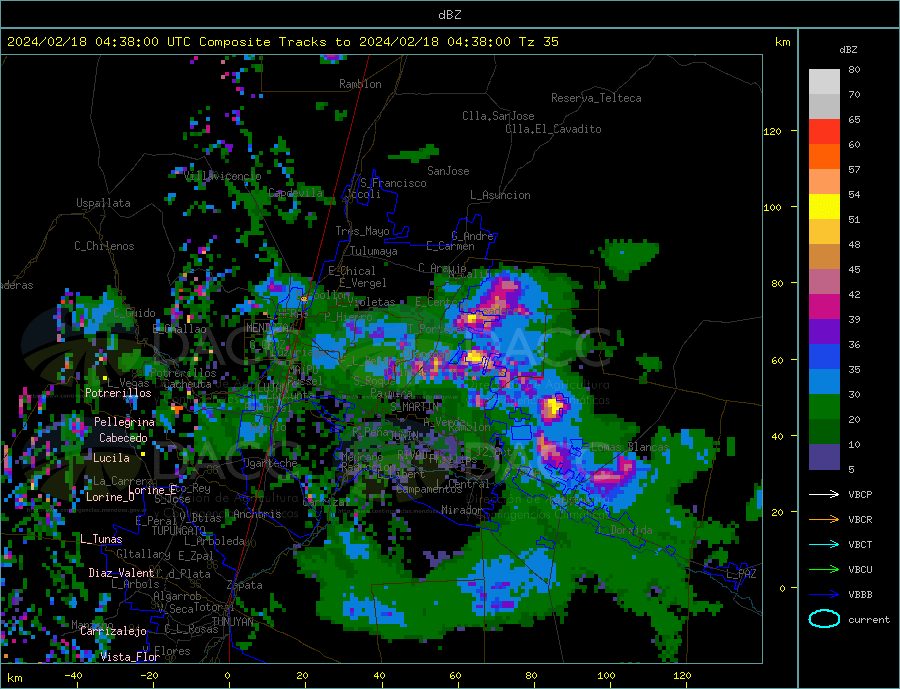This screenshot has width=900, height=689.
Task: Click the Cabecedo place label
Action: click(x=123, y=438)
